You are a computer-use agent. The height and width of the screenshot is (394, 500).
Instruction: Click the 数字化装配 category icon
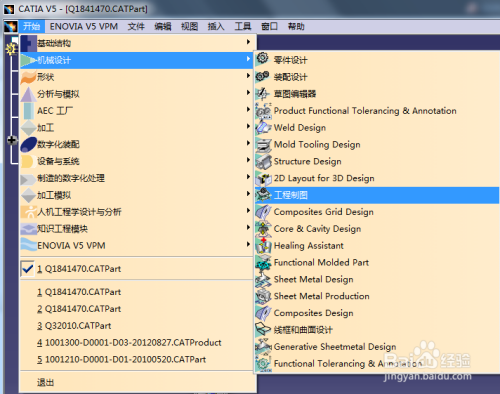[28, 145]
